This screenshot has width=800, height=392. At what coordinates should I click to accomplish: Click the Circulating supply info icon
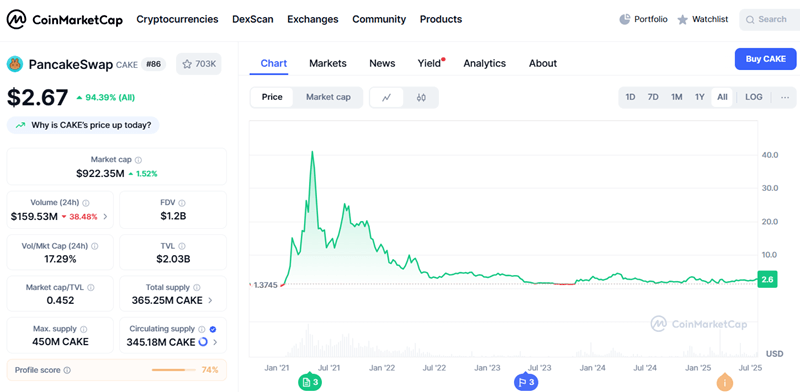[202, 329]
